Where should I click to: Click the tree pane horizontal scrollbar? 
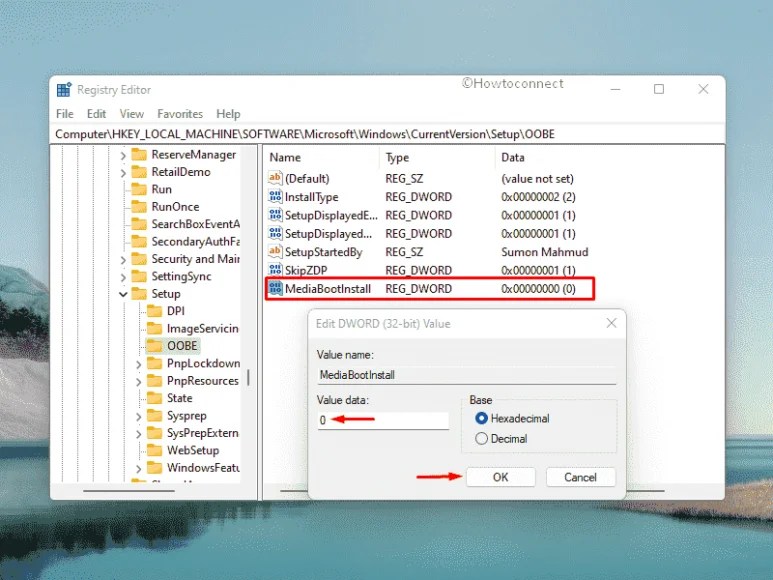[x=129, y=491]
